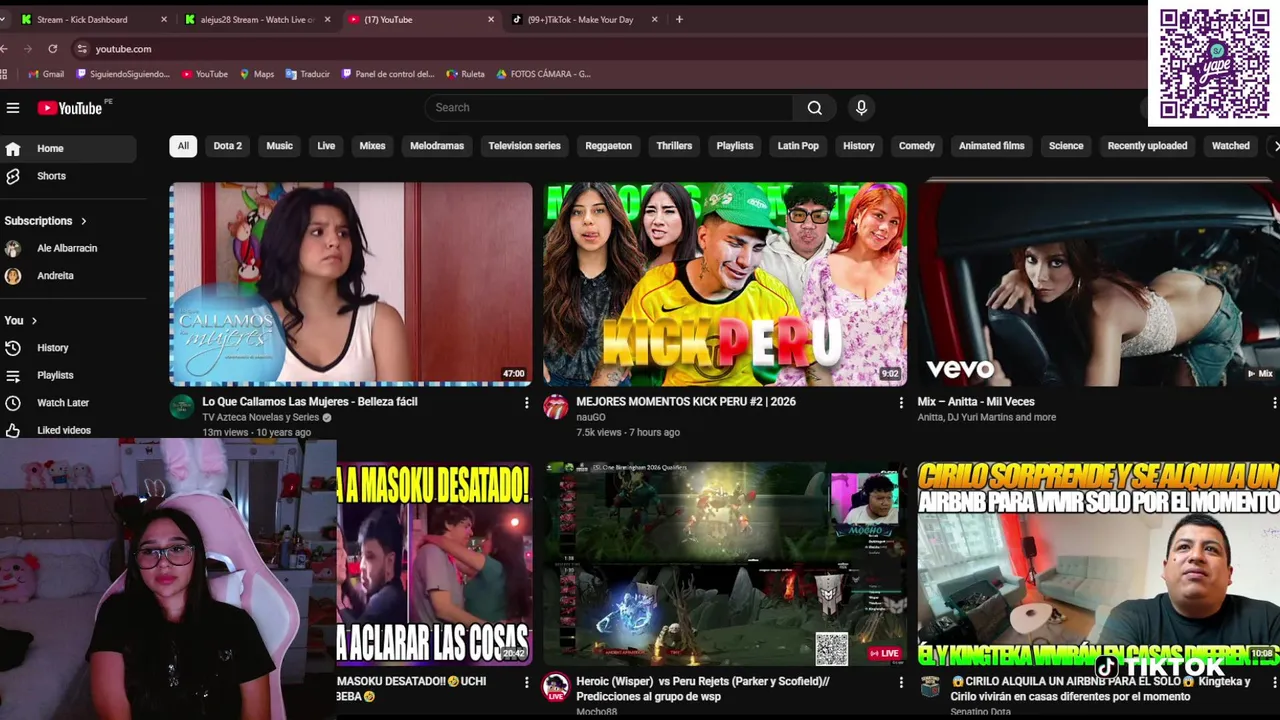The height and width of the screenshot is (720, 1280).
Task: Filter by Comedy chip
Action: [x=916, y=146]
